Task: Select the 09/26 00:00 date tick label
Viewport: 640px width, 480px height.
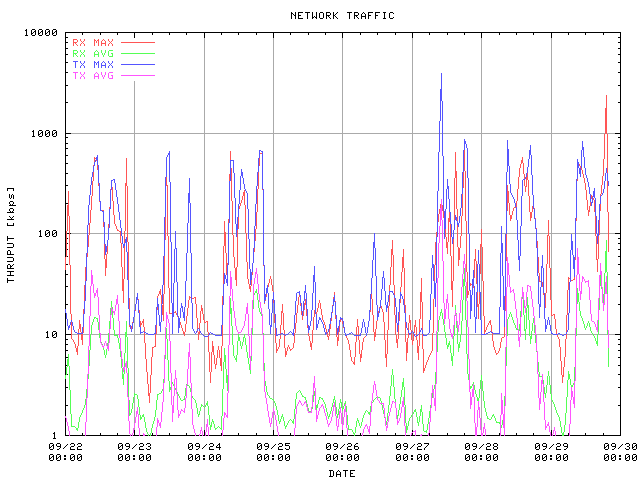Action: 342,452
